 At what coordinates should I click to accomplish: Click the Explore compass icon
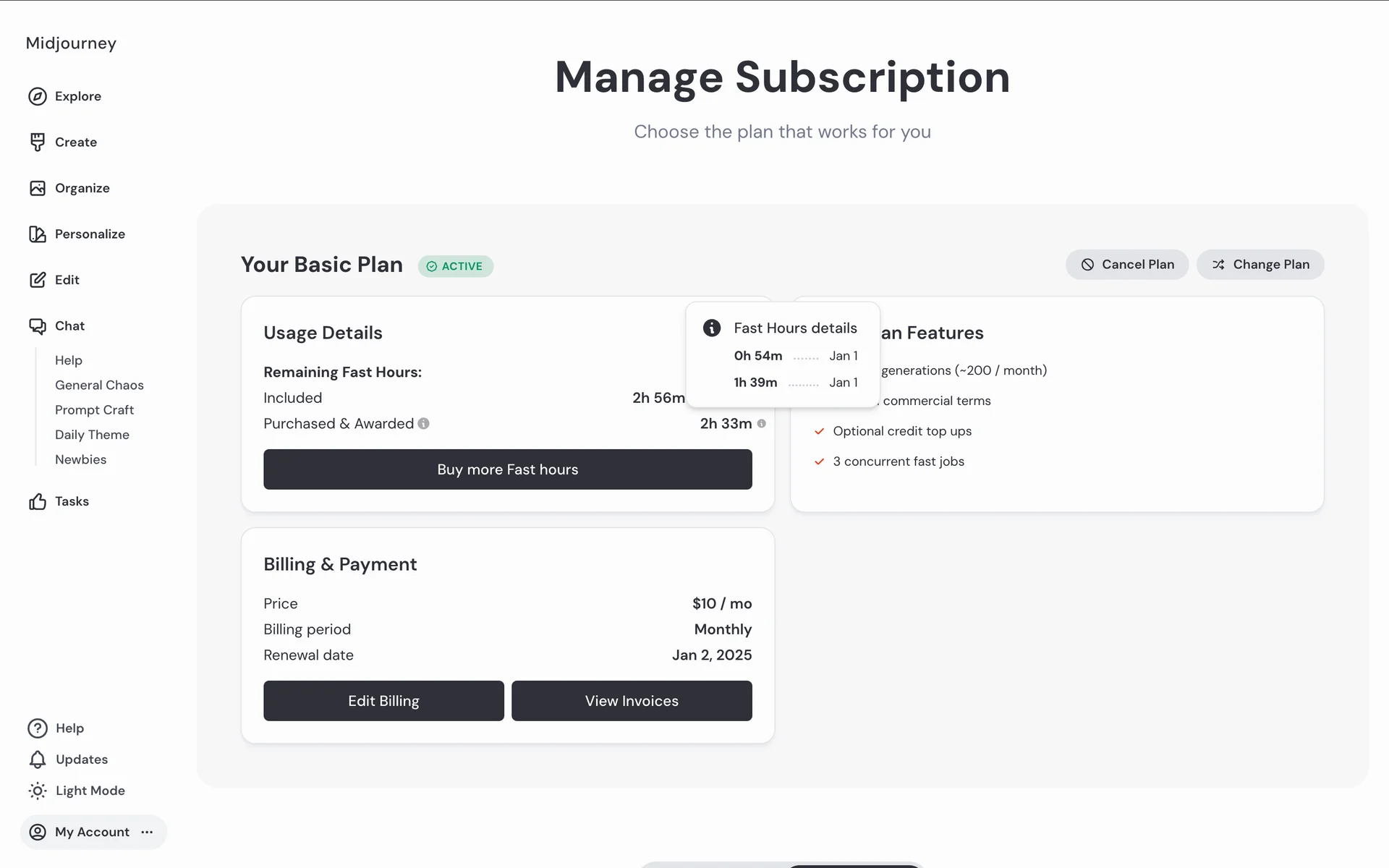click(38, 96)
